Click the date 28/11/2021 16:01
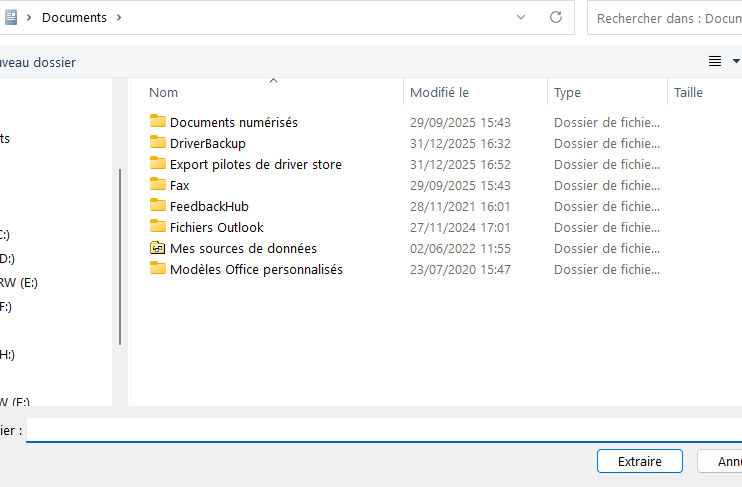This screenshot has height=487, width=742. tap(460, 206)
